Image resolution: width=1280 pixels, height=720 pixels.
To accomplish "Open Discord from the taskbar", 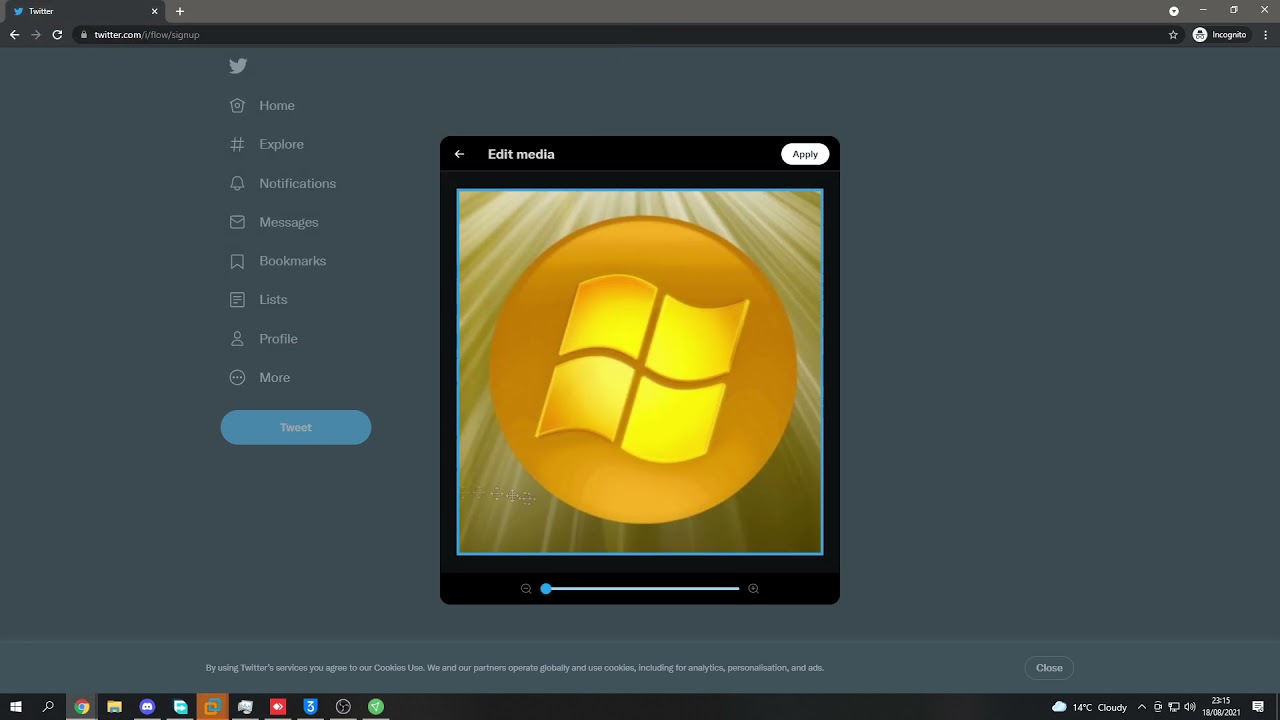I will tap(147, 707).
